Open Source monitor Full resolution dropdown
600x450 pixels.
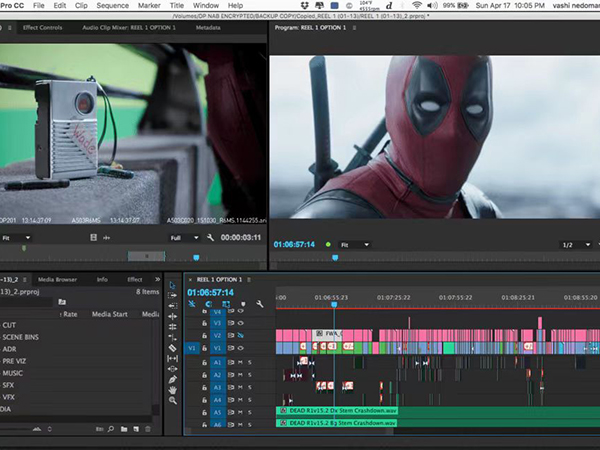pos(185,238)
